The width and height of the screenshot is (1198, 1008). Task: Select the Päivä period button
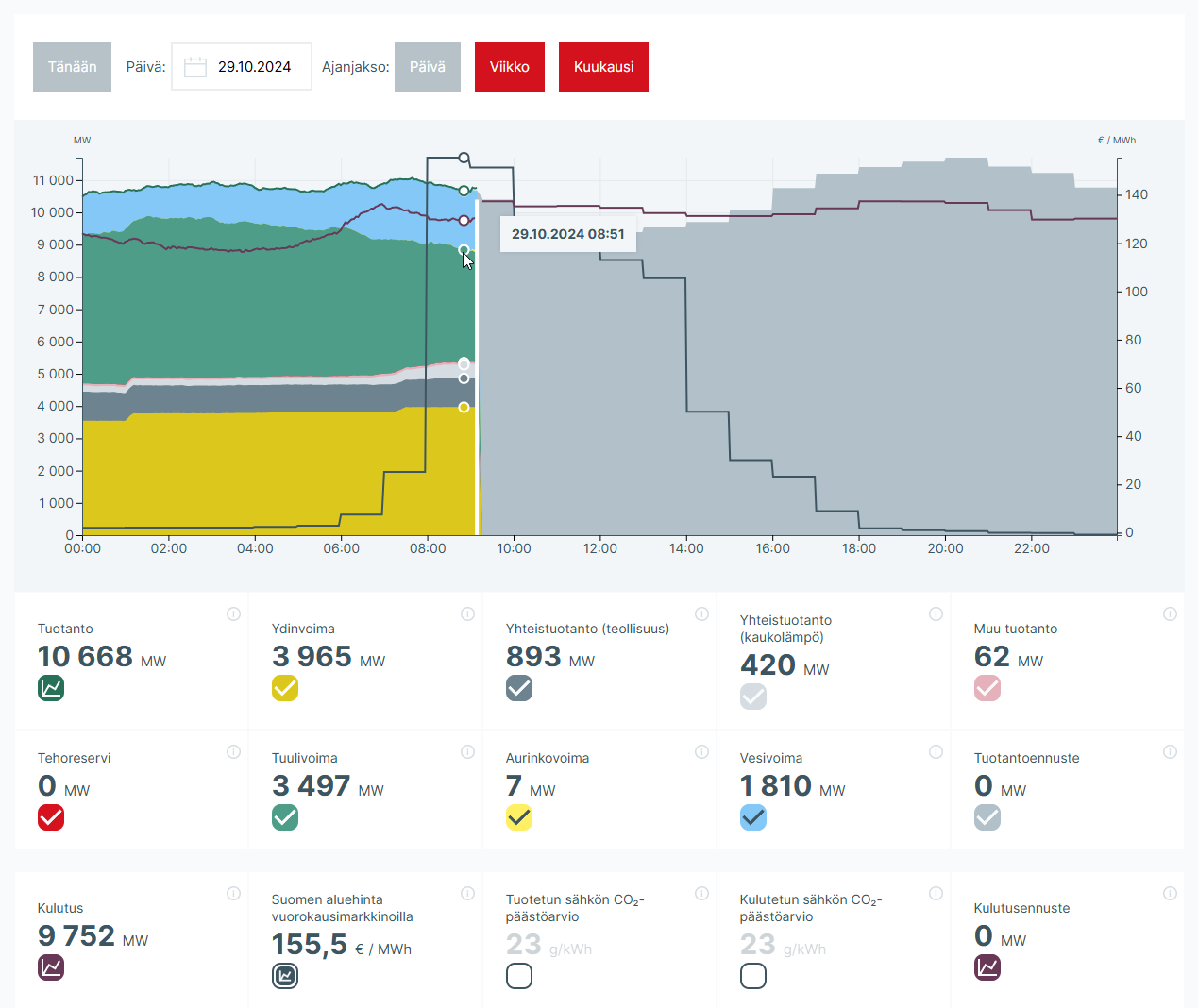tap(427, 67)
